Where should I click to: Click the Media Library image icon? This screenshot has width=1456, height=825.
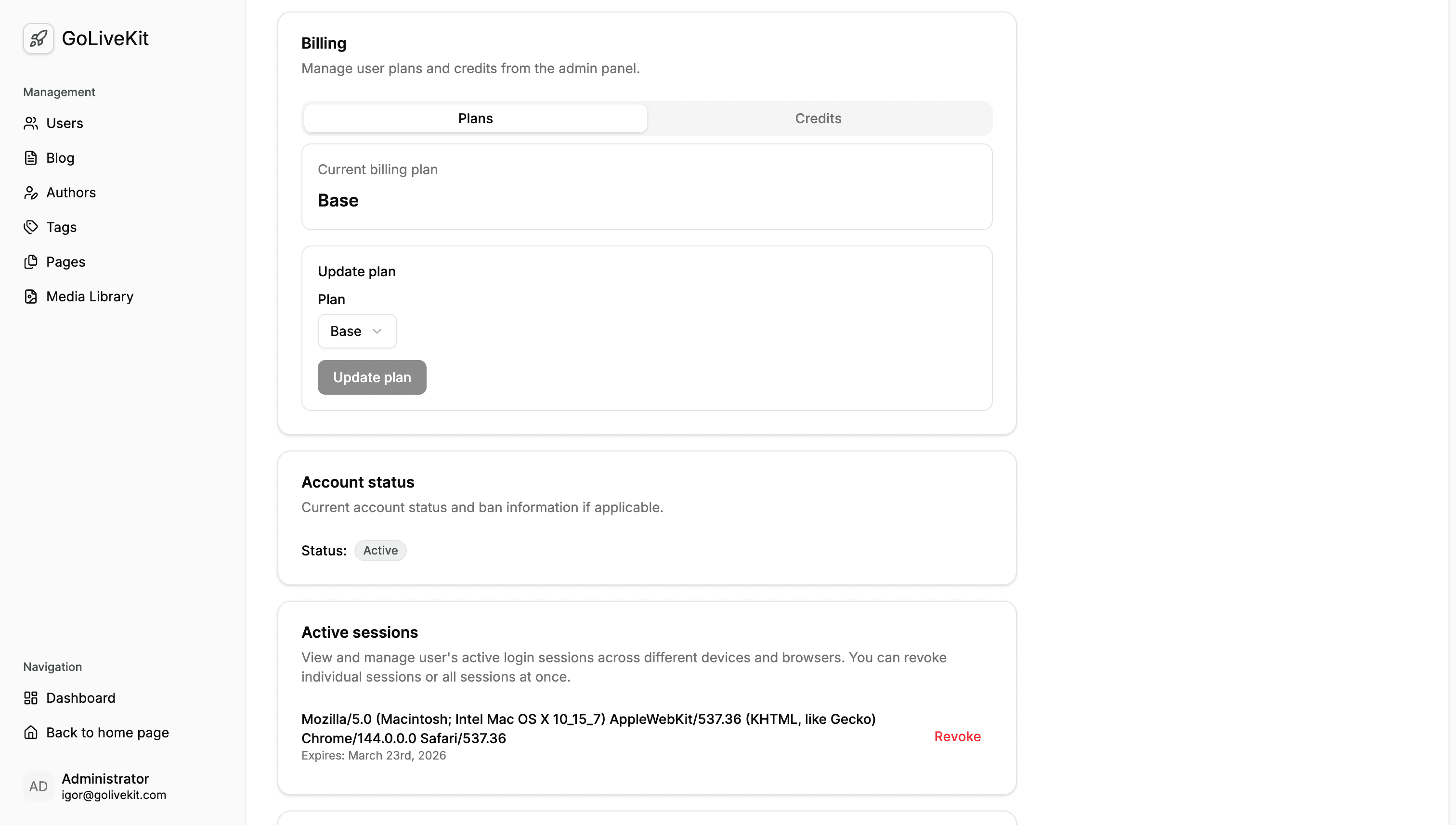pyautogui.click(x=31, y=296)
